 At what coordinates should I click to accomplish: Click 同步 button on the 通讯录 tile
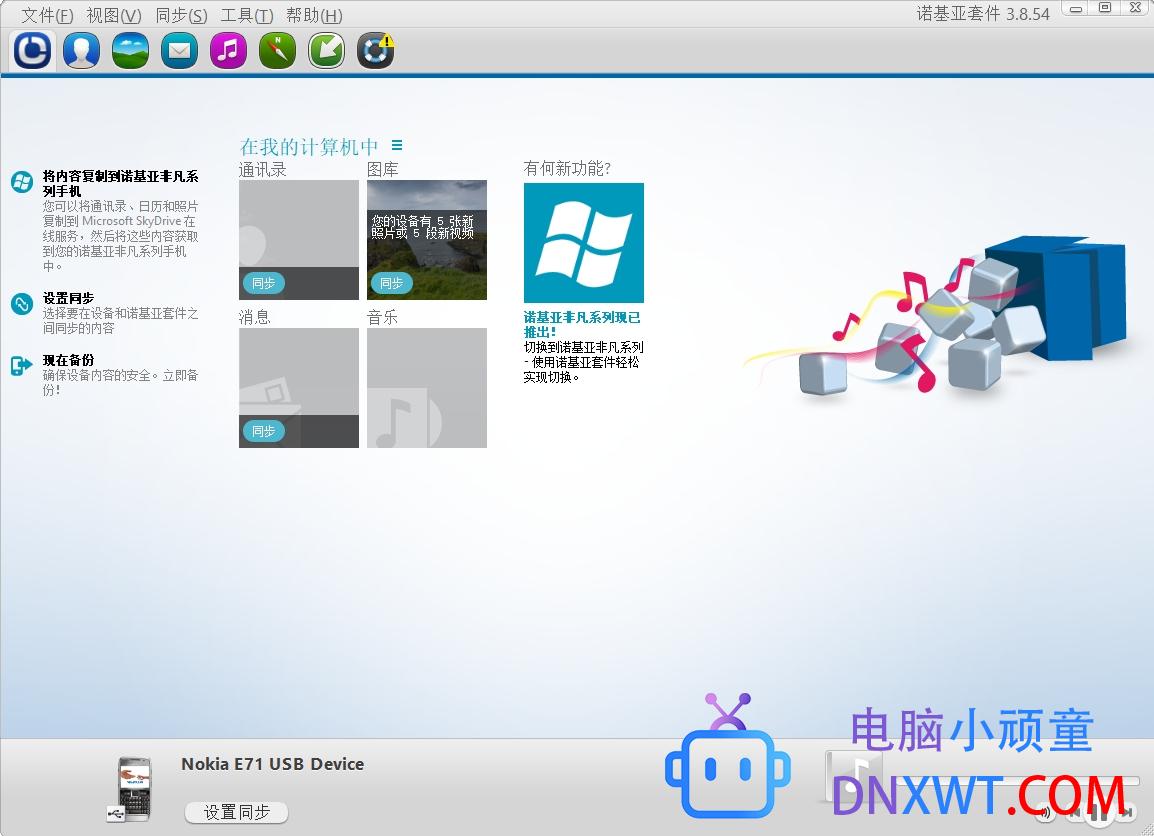pyautogui.click(x=263, y=283)
